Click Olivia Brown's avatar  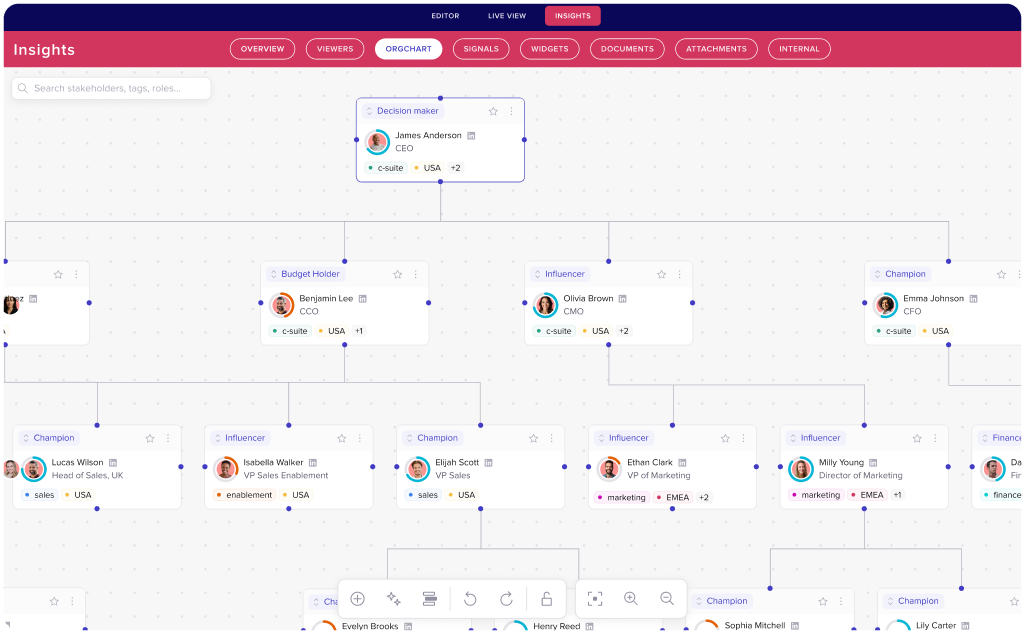pos(545,305)
